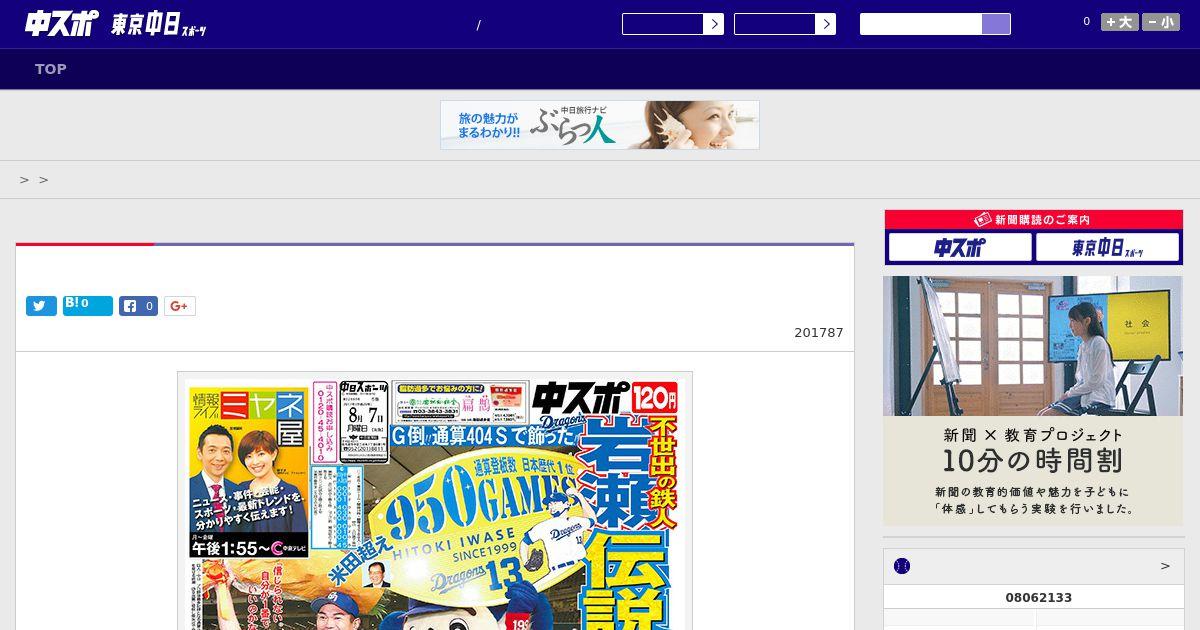Open the TOP menu item

click(x=51, y=69)
